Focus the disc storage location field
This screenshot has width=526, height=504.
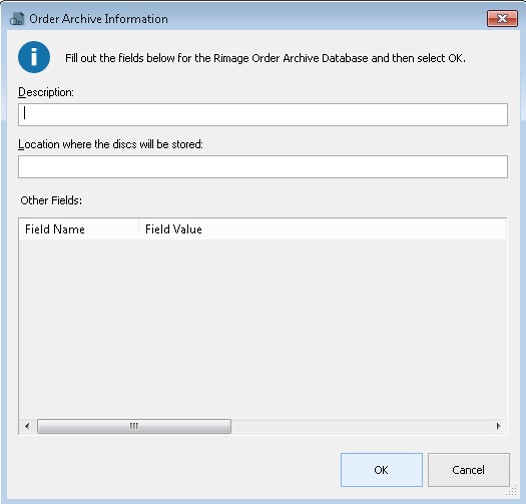click(263, 166)
